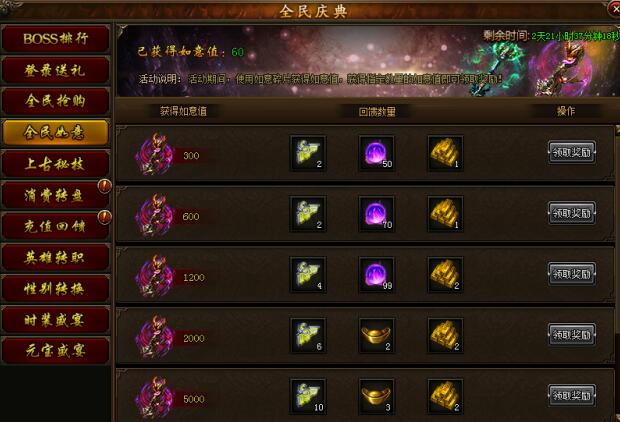Image resolution: width=620 pixels, height=422 pixels.
Task: Claim reward for 300 如意值 tier
Action: click(x=572, y=152)
